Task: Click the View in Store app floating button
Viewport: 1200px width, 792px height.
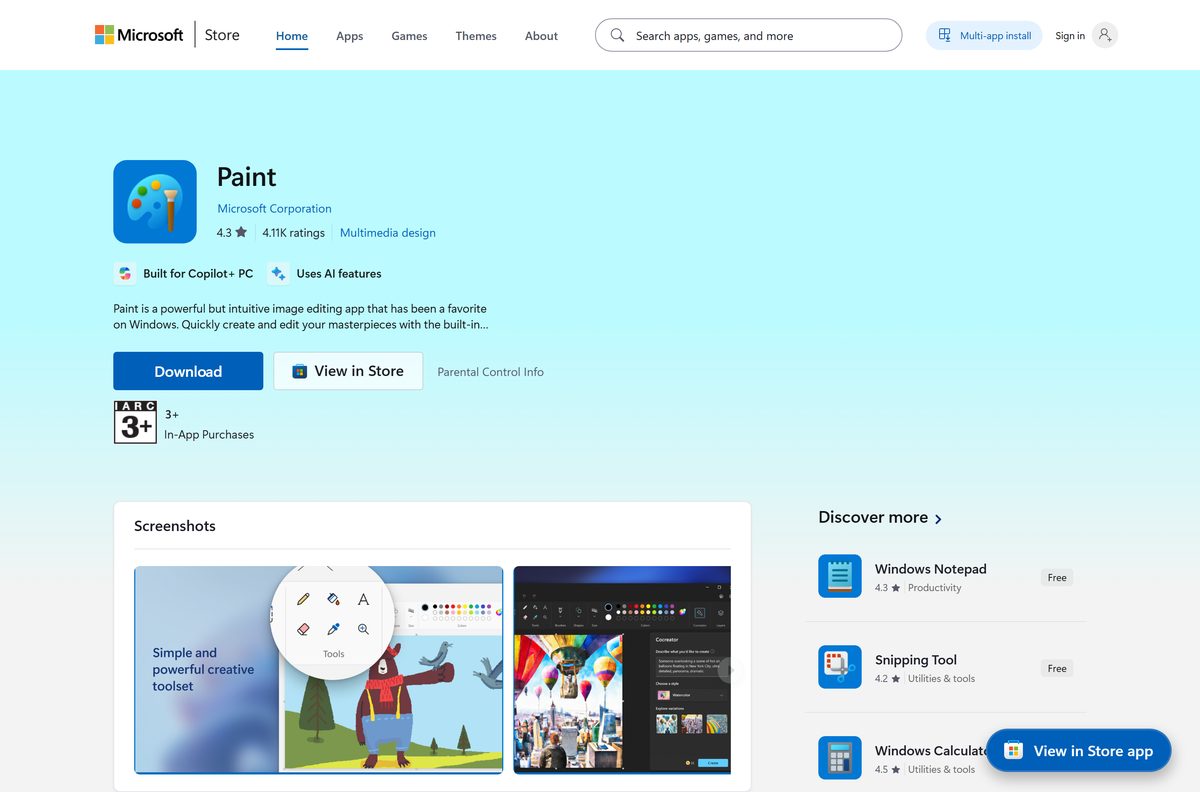Action: (1078, 750)
